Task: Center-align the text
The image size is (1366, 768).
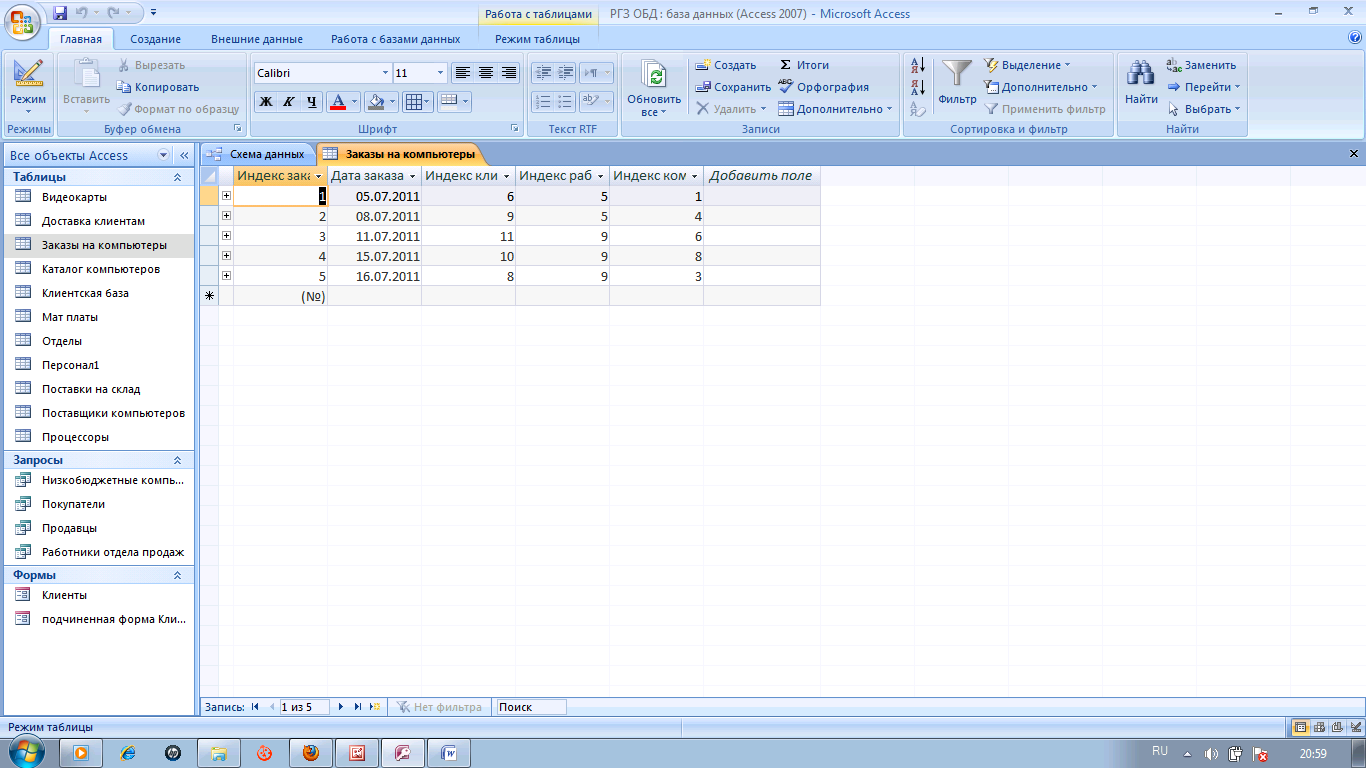Action: click(486, 73)
